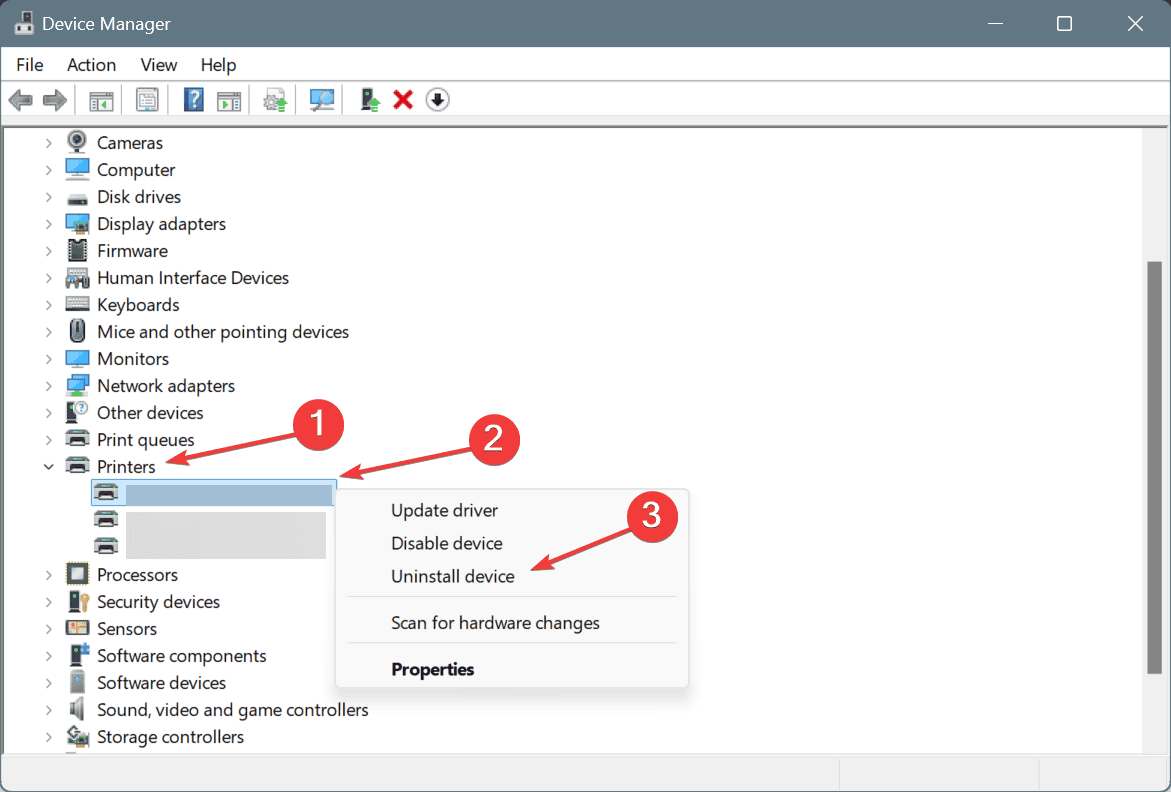Viewport: 1171px width, 792px height.
Task: Click the Scan for hardware changes monitor icon
Action: pyautogui.click(x=322, y=99)
